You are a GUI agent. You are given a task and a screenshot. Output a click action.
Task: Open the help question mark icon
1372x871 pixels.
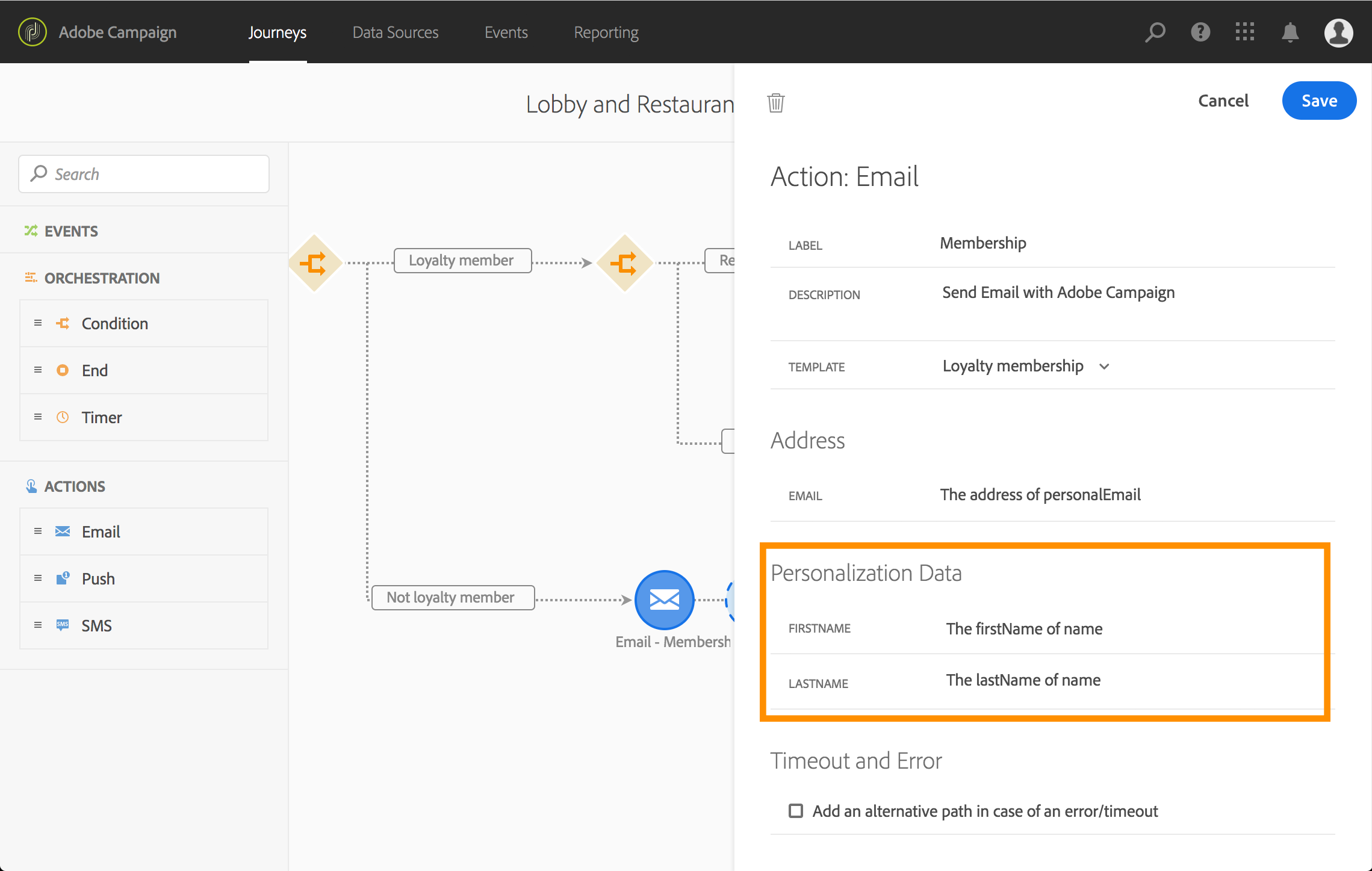coord(1200,32)
